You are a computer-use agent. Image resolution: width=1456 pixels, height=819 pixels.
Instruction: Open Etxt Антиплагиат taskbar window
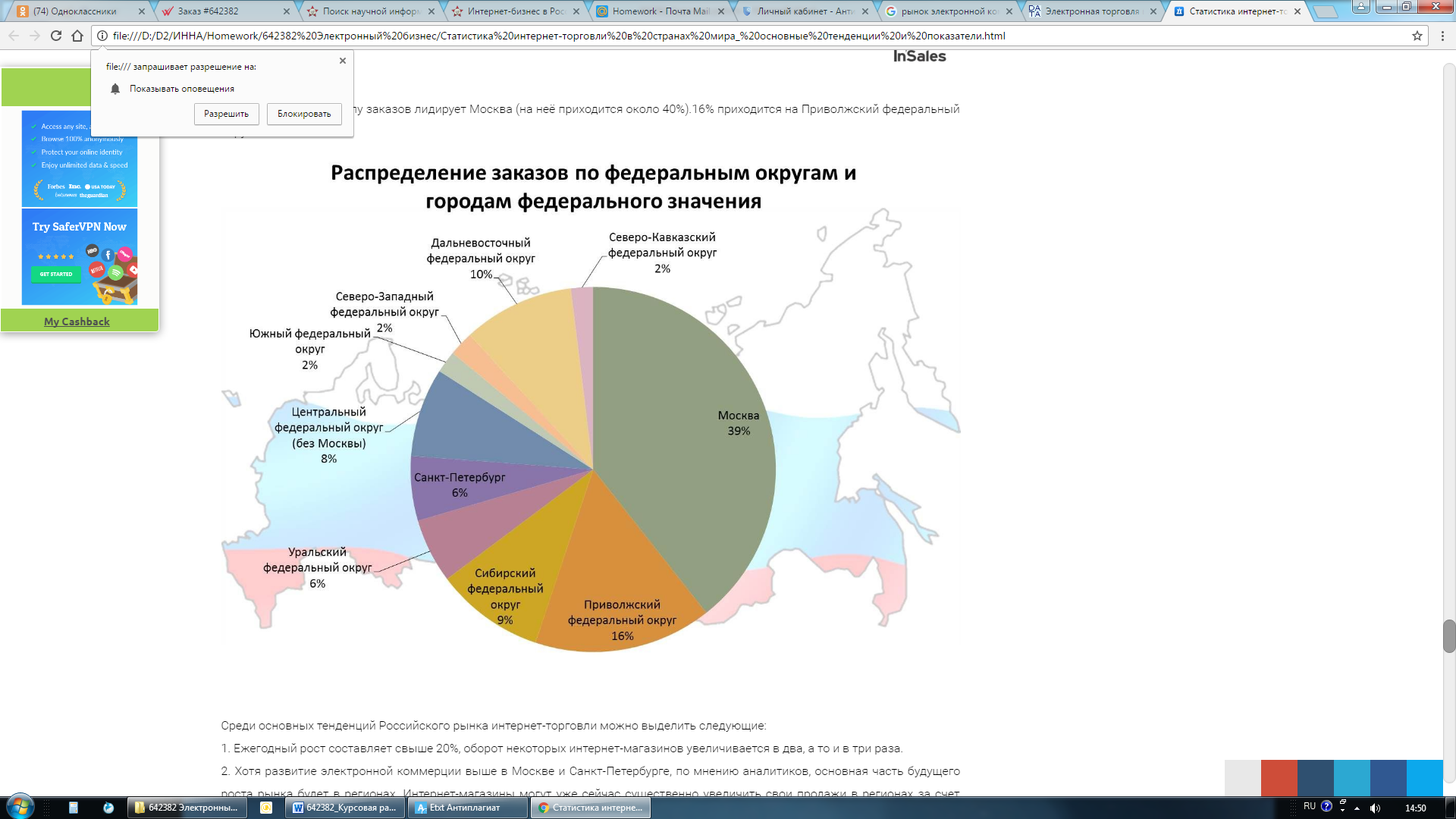466,808
